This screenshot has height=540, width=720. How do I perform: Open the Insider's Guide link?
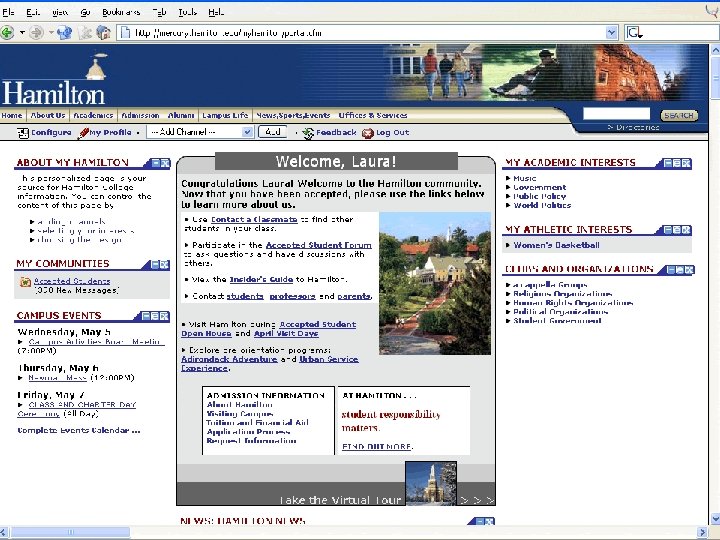click(x=261, y=279)
